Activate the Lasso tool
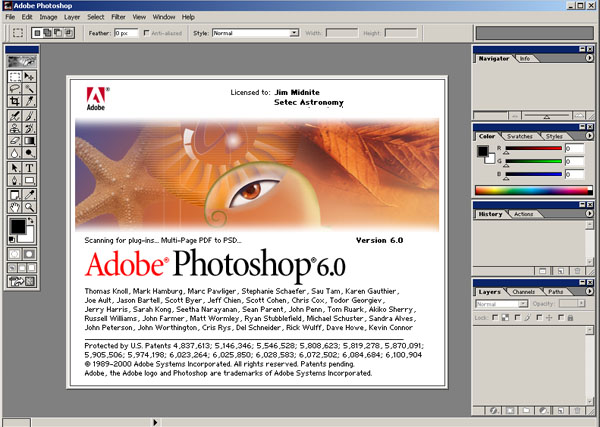 (x=15, y=89)
